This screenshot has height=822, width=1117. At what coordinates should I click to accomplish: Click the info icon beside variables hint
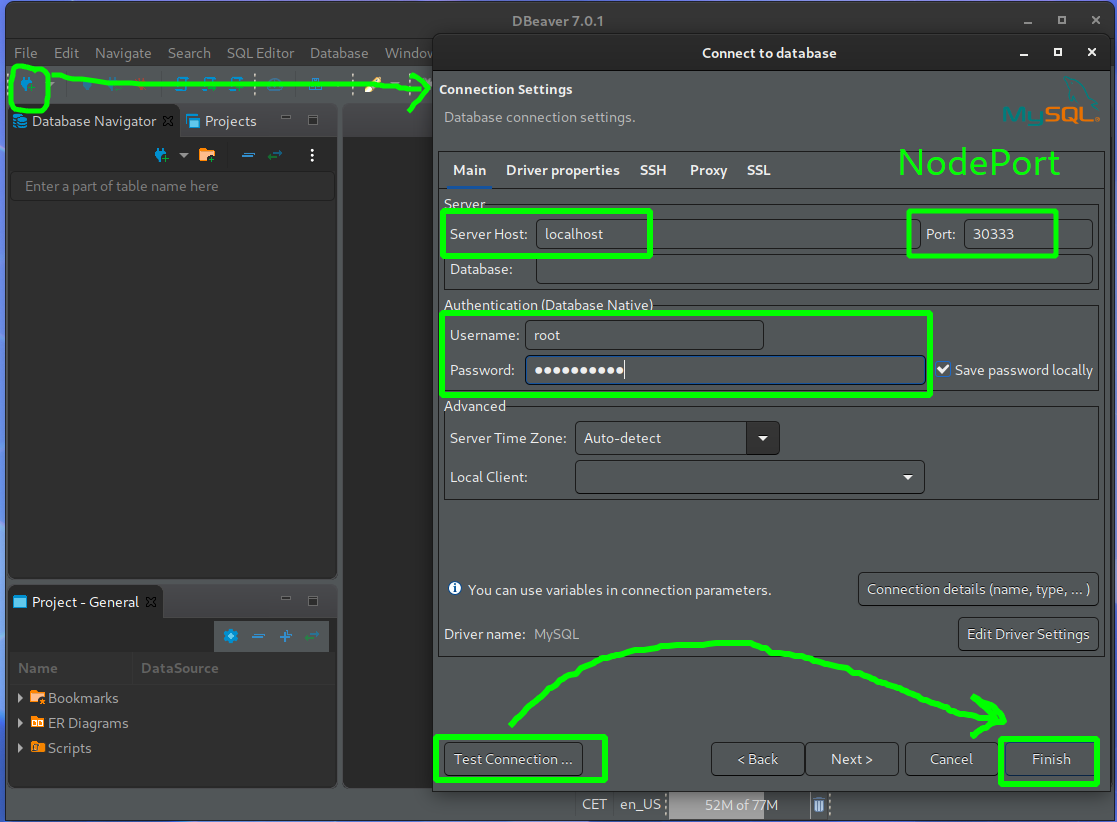pos(454,588)
